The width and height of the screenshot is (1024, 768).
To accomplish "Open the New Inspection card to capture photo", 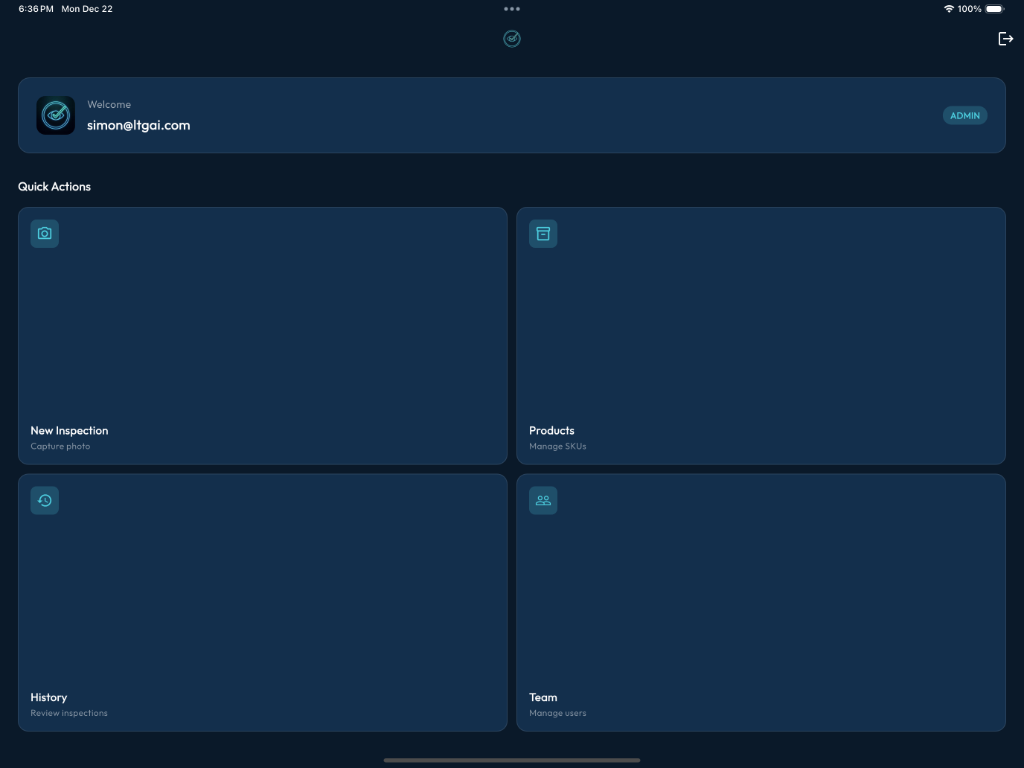I will point(263,336).
